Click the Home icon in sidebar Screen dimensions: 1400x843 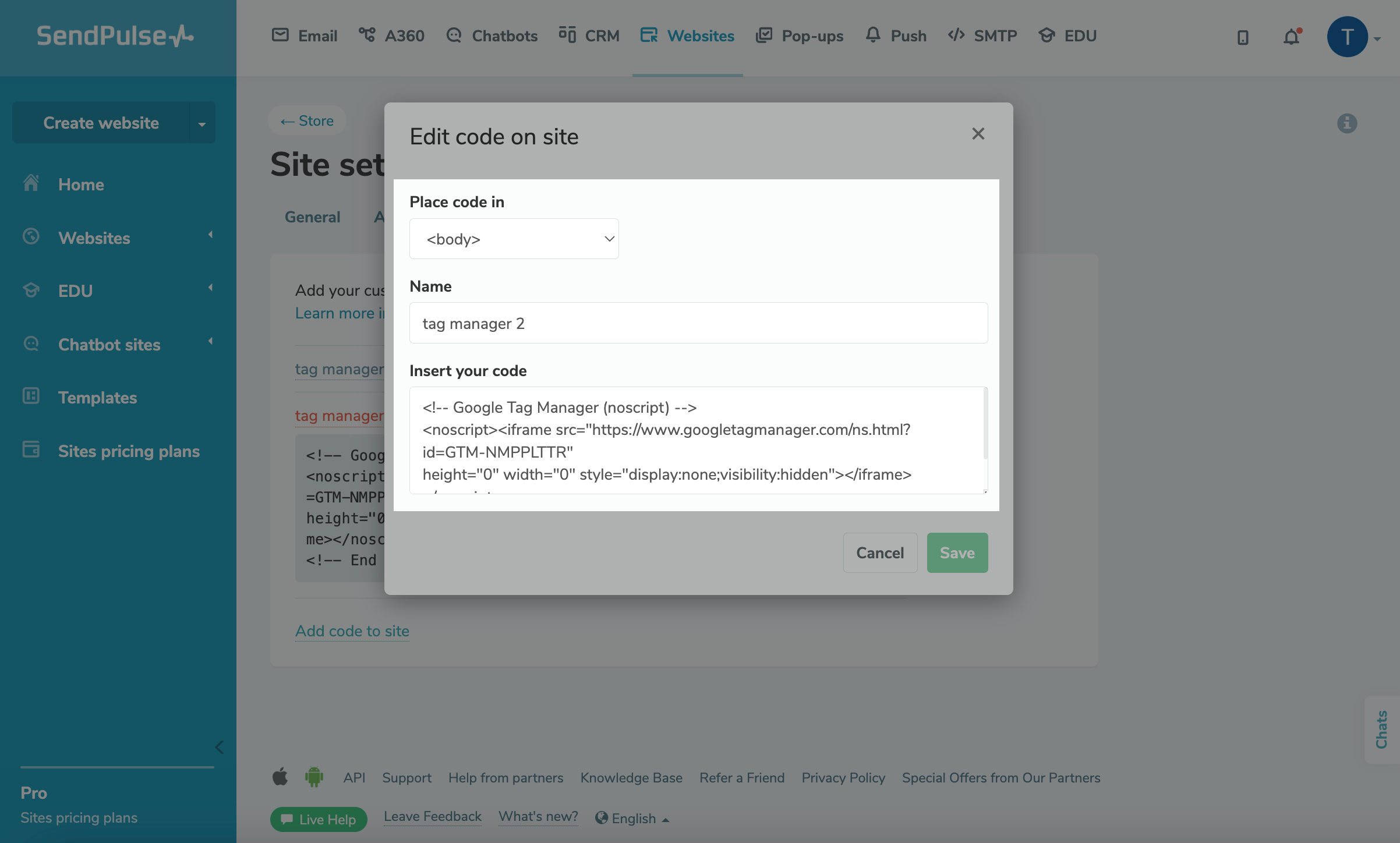click(x=31, y=184)
